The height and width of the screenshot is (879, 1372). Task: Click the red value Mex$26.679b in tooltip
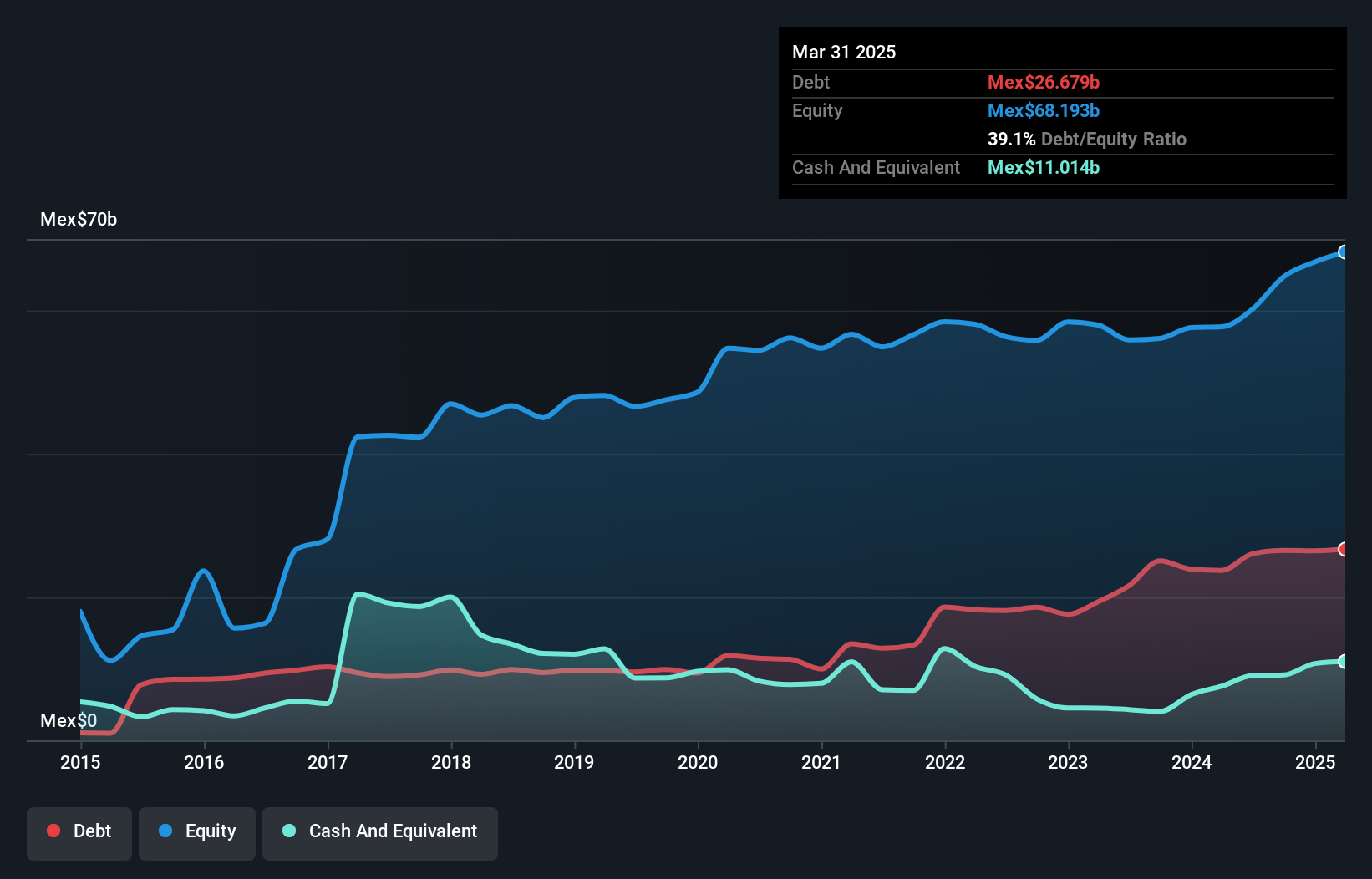pyautogui.click(x=1043, y=82)
